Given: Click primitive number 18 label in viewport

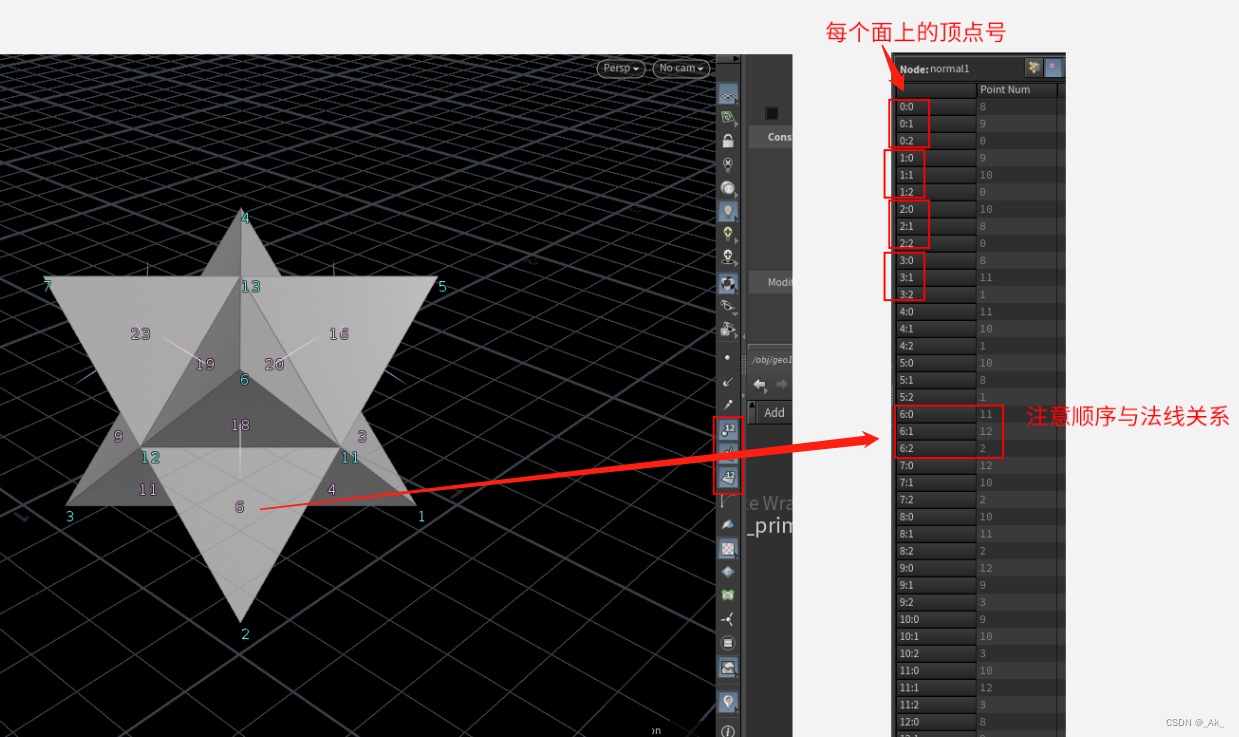Looking at the screenshot, I should pos(240,425).
